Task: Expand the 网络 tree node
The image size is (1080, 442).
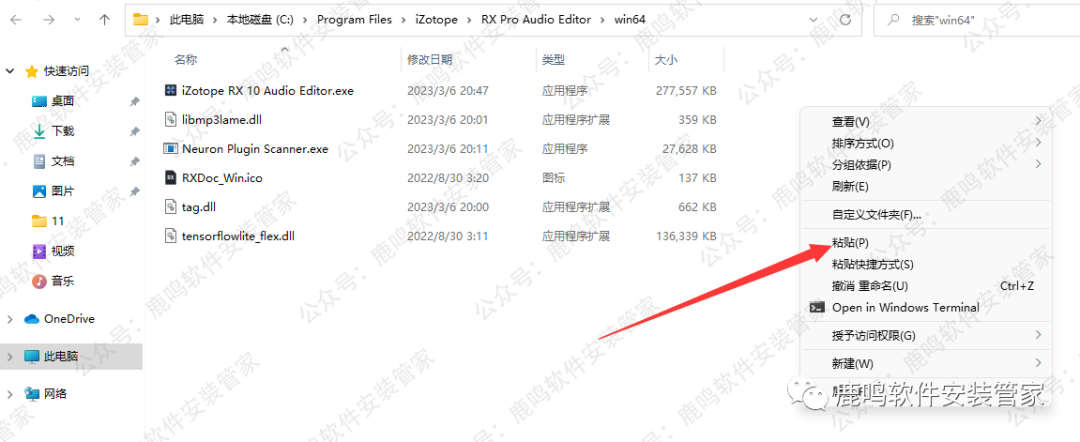Action: [10, 394]
